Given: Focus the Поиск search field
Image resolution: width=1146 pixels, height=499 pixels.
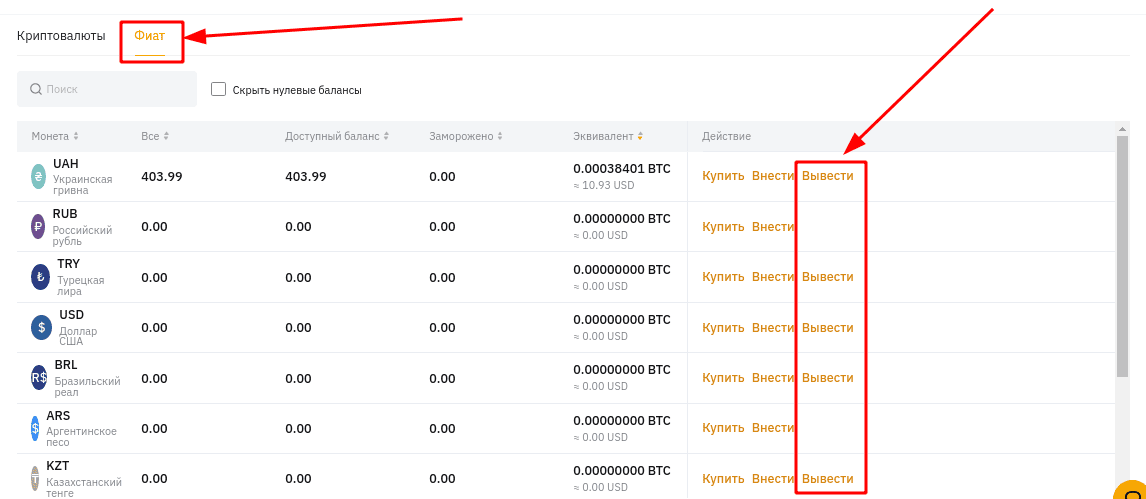Looking at the screenshot, I should [107, 89].
